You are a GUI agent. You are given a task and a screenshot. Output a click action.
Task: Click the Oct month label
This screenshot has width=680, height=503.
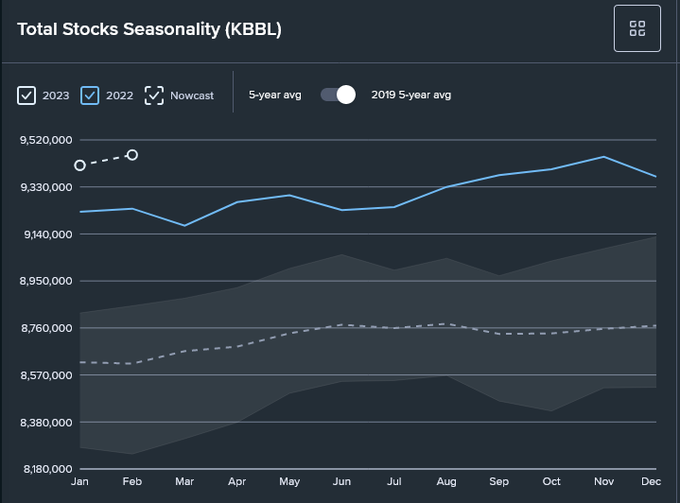point(552,481)
